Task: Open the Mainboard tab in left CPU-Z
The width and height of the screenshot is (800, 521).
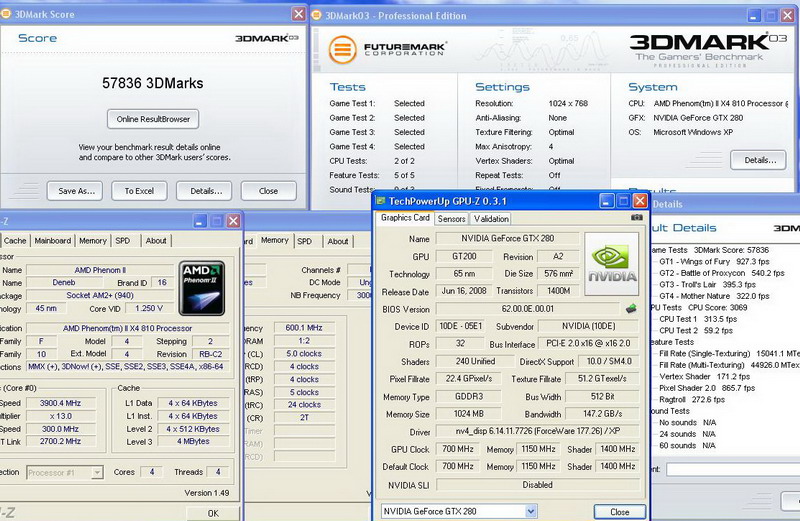Action: 53,240
